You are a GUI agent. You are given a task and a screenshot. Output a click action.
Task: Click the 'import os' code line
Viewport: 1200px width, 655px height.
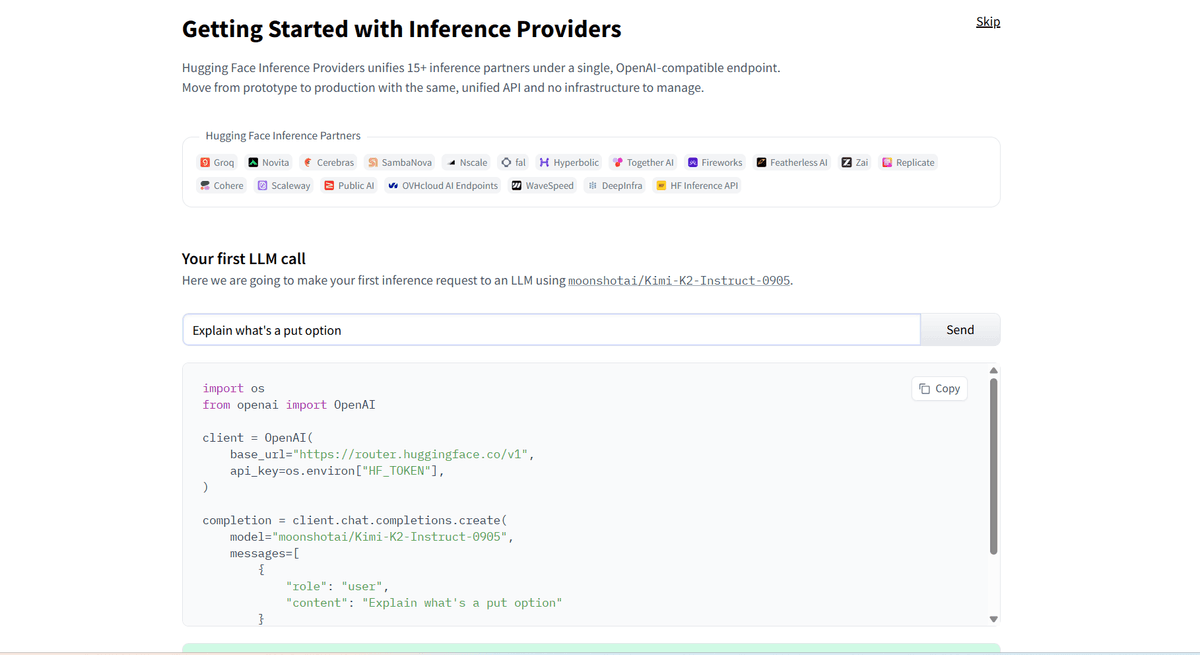click(x=233, y=388)
